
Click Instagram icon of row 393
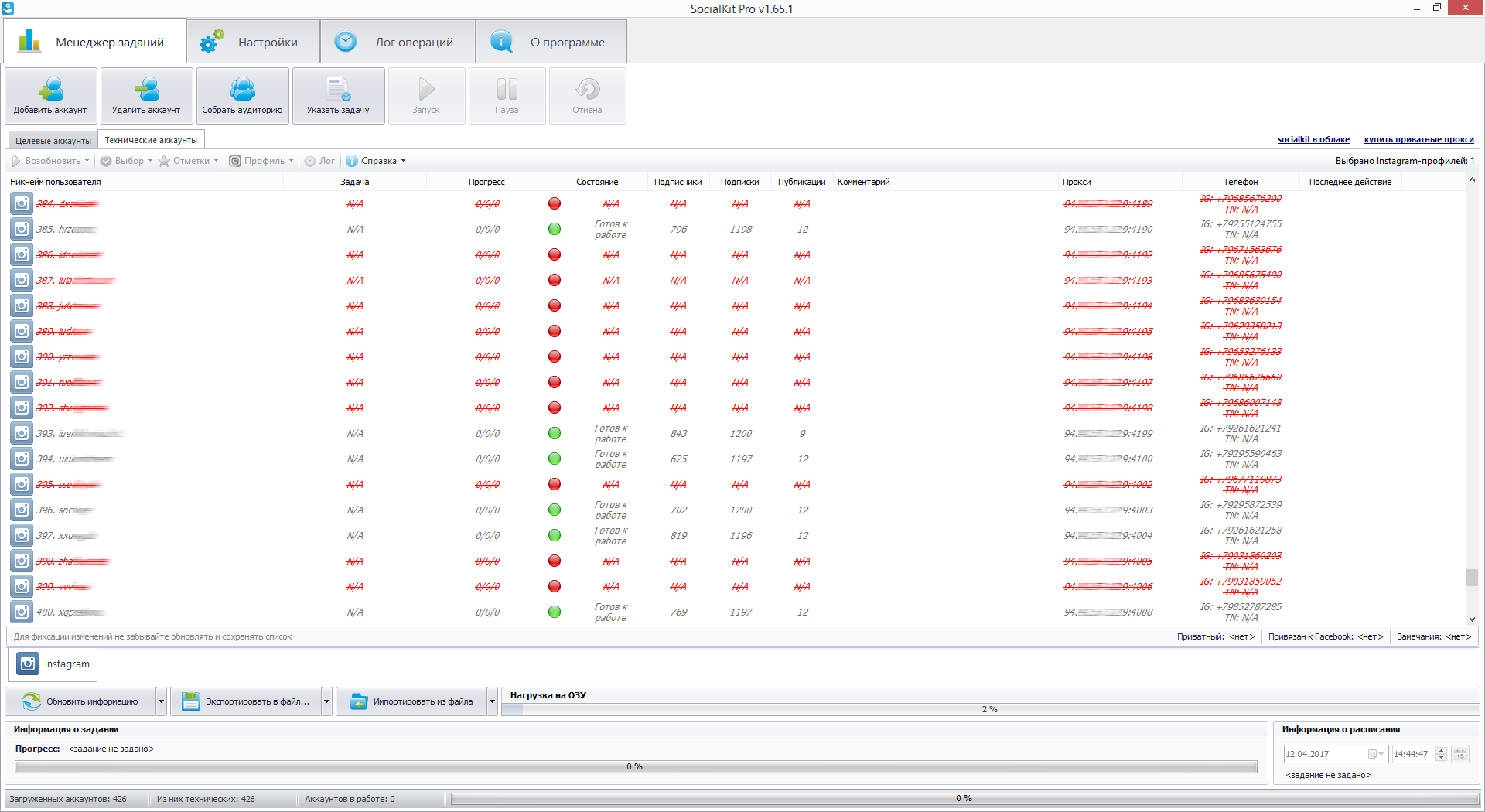click(22, 433)
